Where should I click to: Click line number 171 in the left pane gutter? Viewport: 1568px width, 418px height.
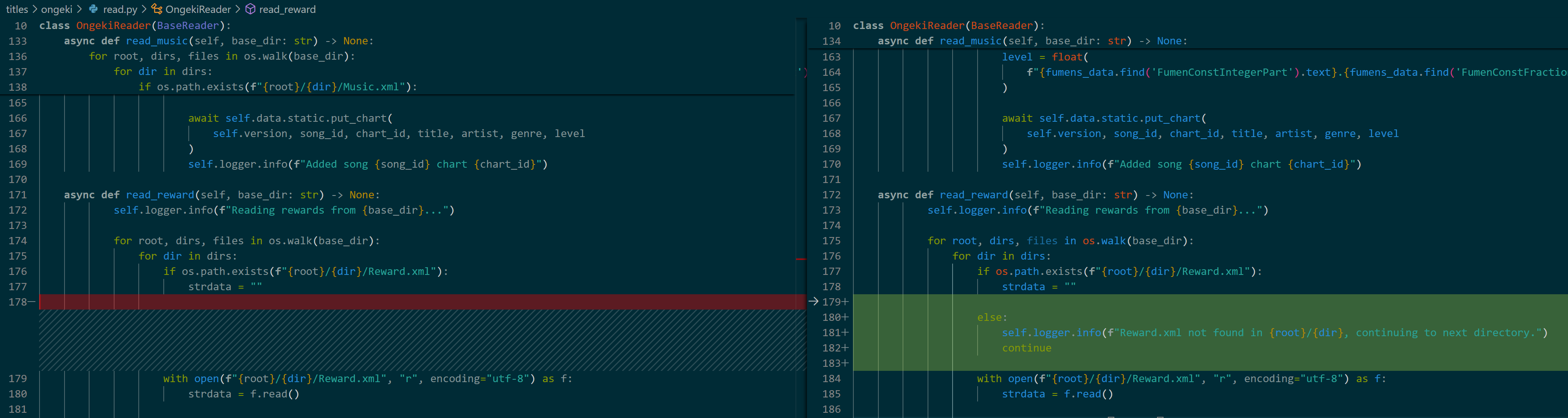tap(18, 195)
